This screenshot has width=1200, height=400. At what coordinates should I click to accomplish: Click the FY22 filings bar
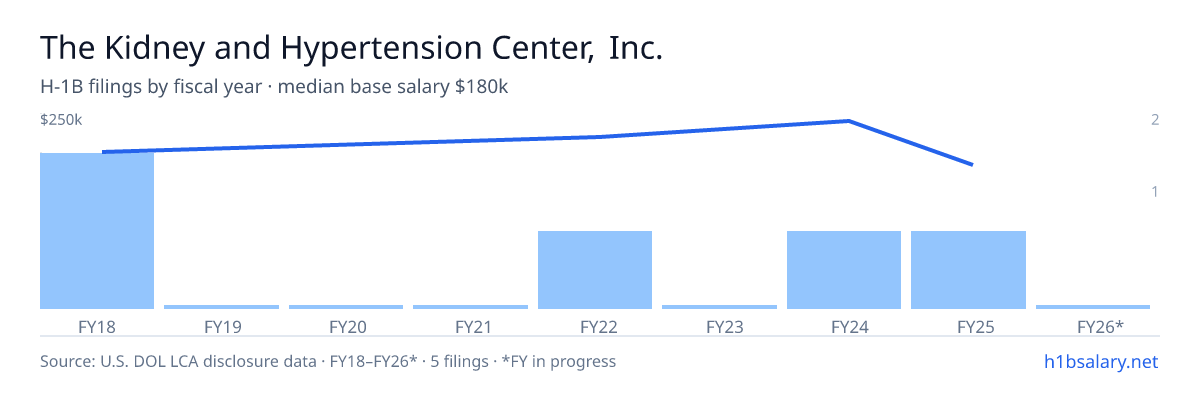(x=595, y=270)
